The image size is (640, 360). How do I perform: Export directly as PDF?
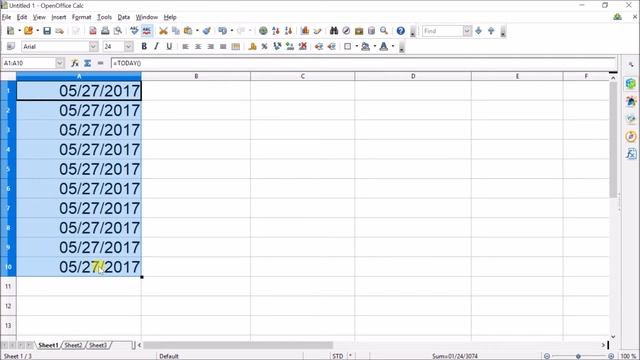(93, 31)
